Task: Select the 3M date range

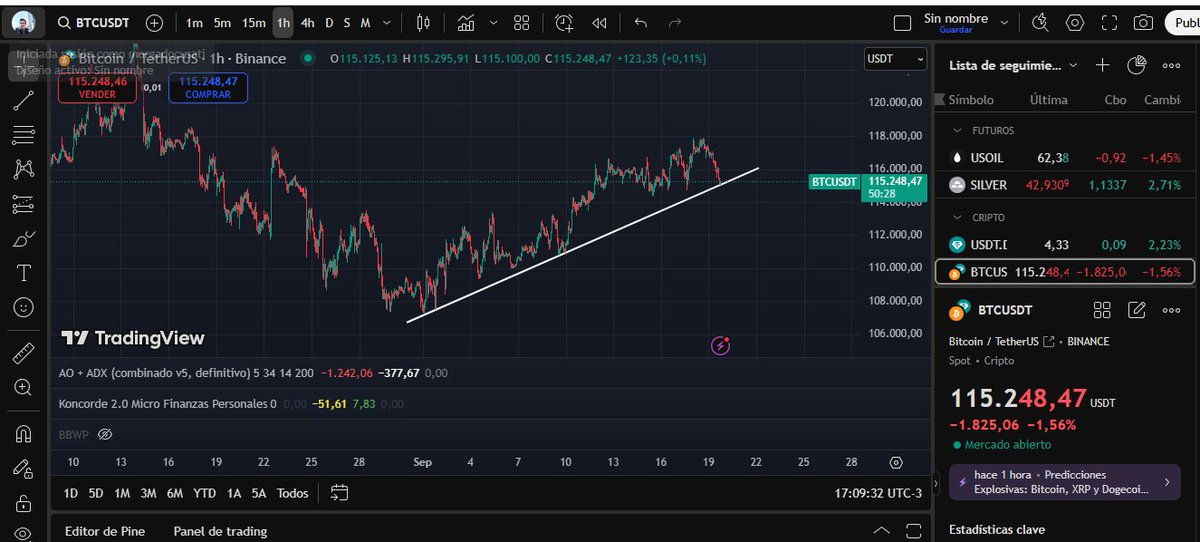Action: (x=148, y=493)
